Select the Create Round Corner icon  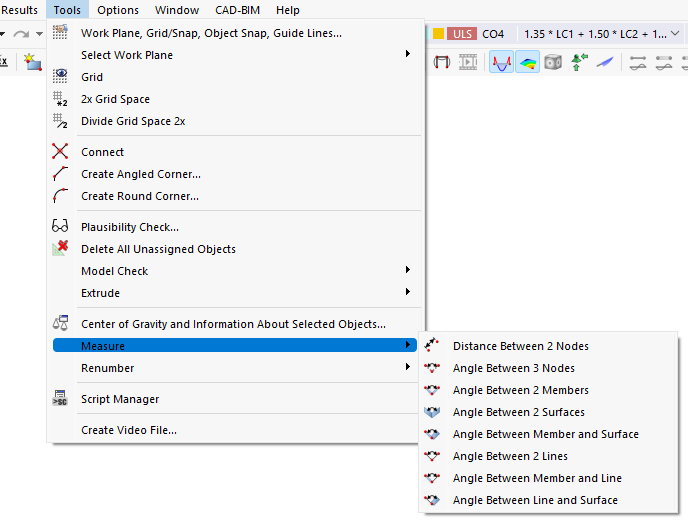coord(60,196)
